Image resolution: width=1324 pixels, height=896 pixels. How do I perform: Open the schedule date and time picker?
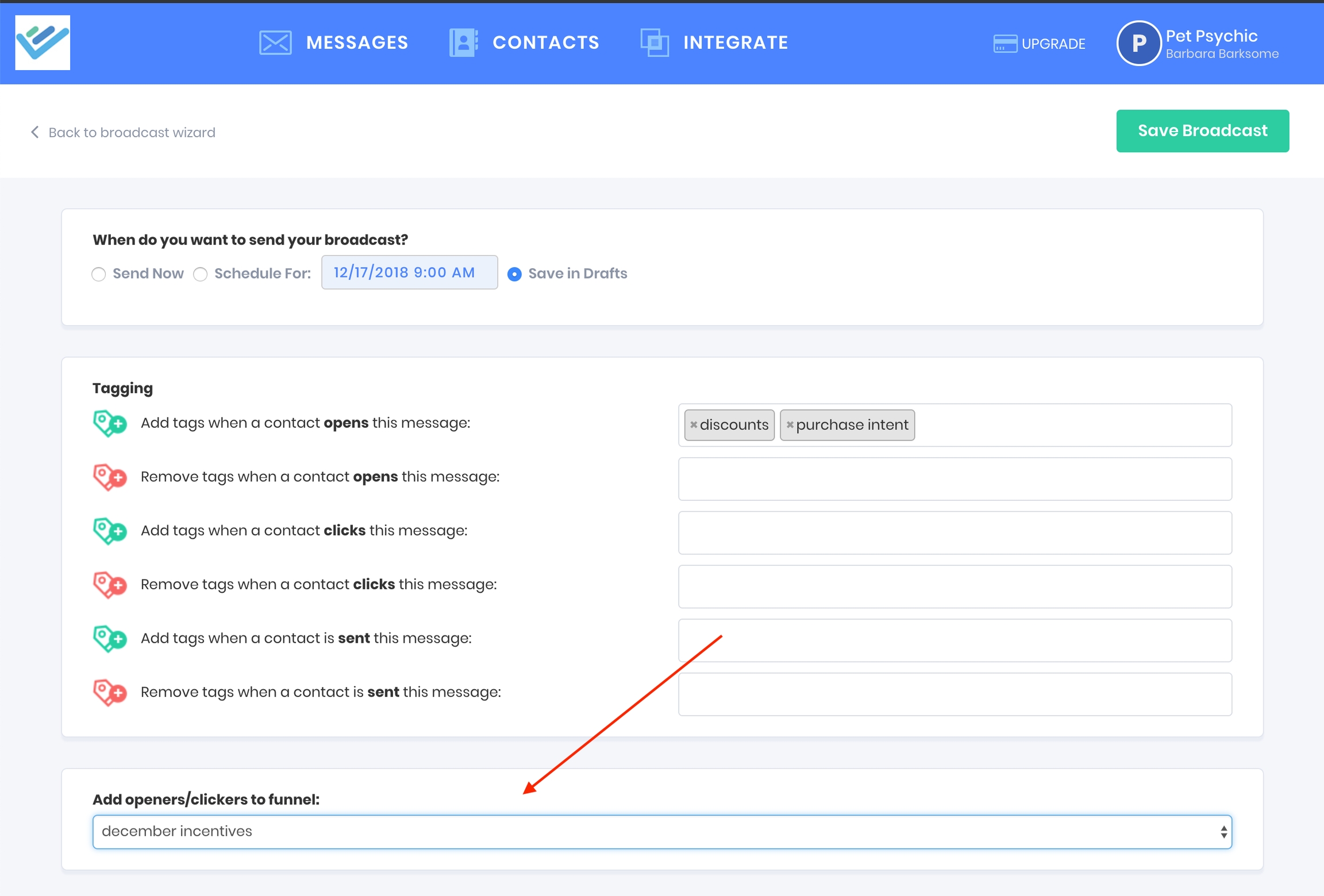(x=409, y=272)
